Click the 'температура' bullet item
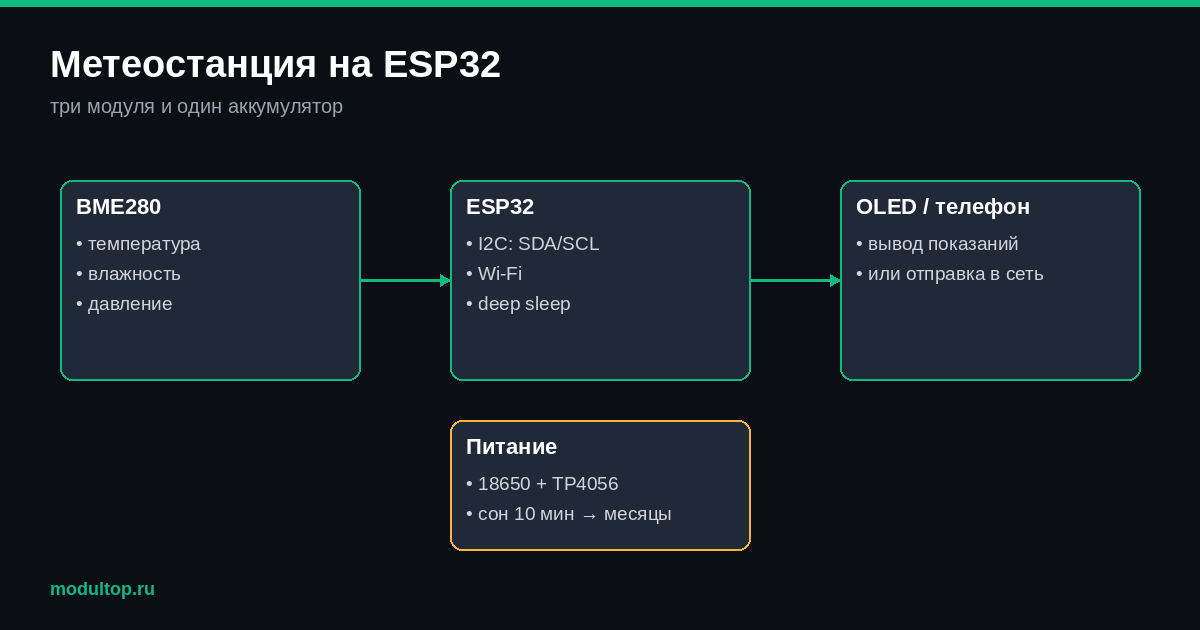 138,244
